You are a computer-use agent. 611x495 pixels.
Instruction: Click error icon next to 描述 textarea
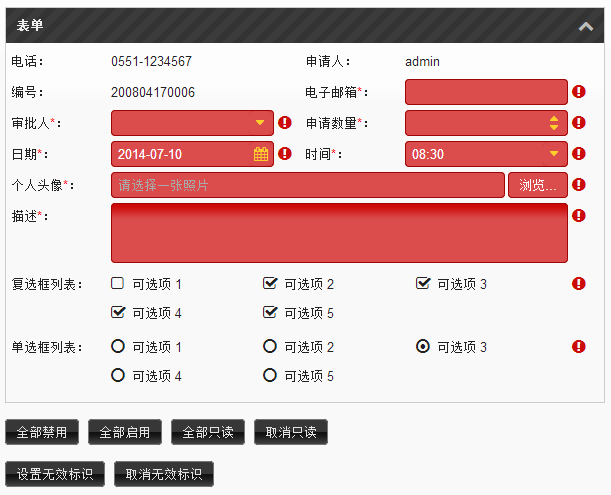579,215
